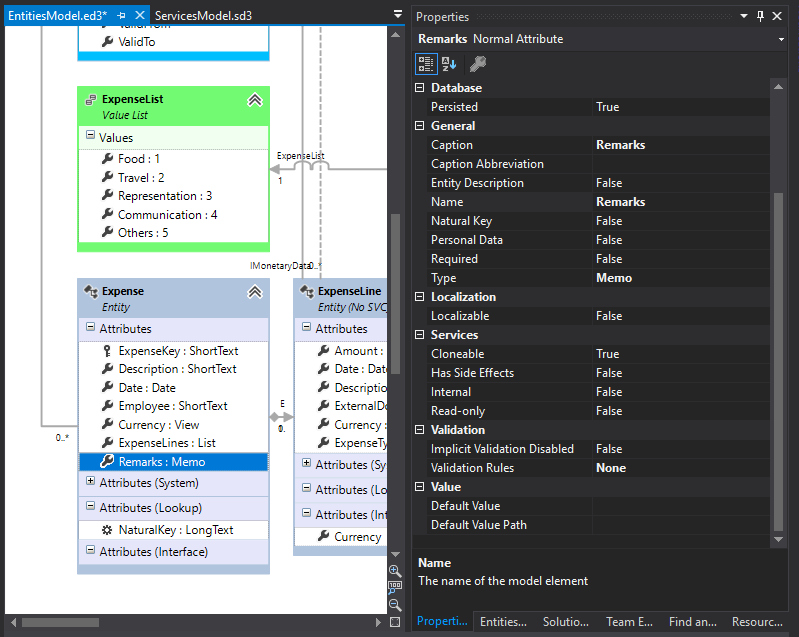Pin the EntitiesModel.ed3 tab
This screenshot has height=637, width=799.
(x=121, y=16)
